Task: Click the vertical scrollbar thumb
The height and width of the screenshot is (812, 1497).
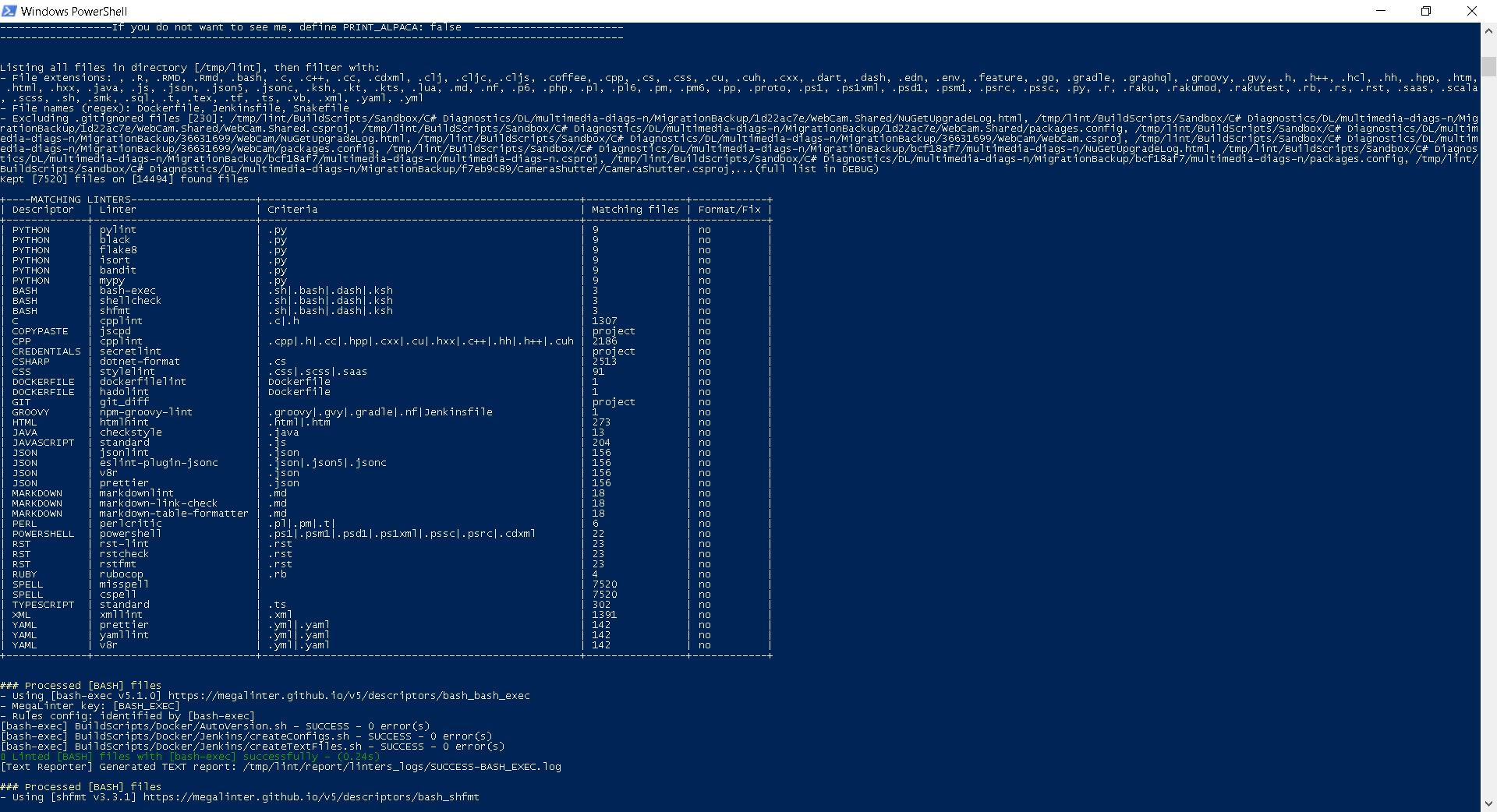Action: click(x=1488, y=65)
